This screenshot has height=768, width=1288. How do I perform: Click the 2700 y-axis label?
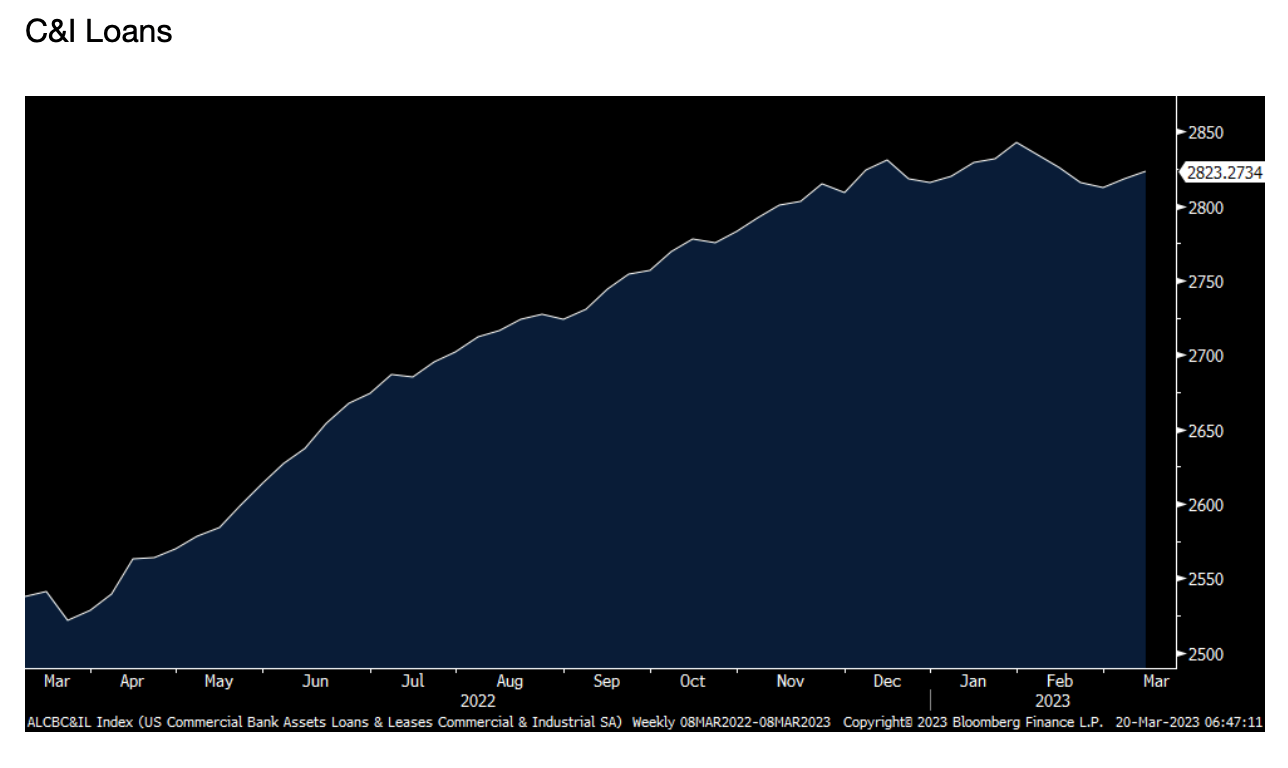coord(1205,356)
